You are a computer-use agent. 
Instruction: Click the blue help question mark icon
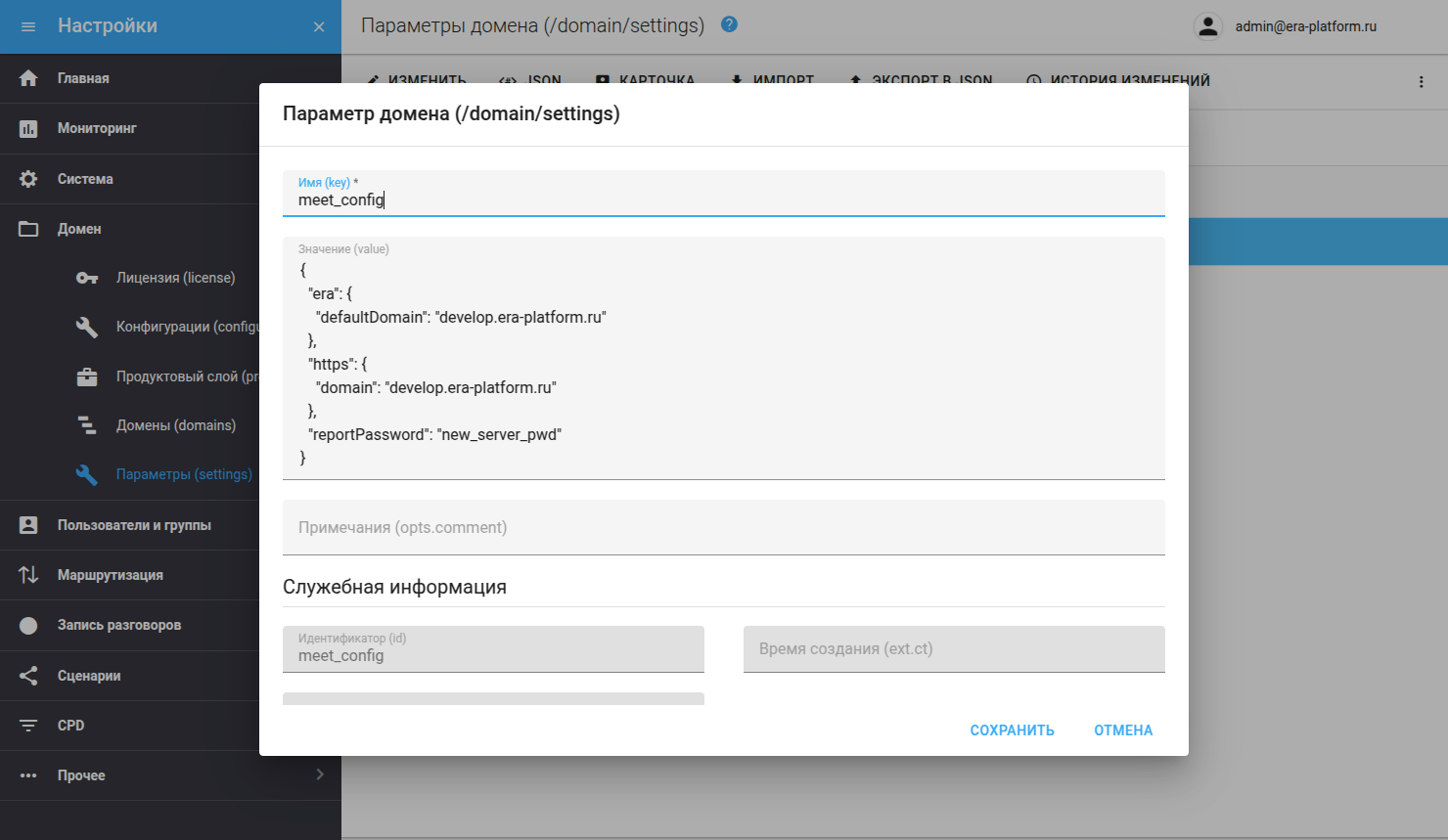pos(729,24)
